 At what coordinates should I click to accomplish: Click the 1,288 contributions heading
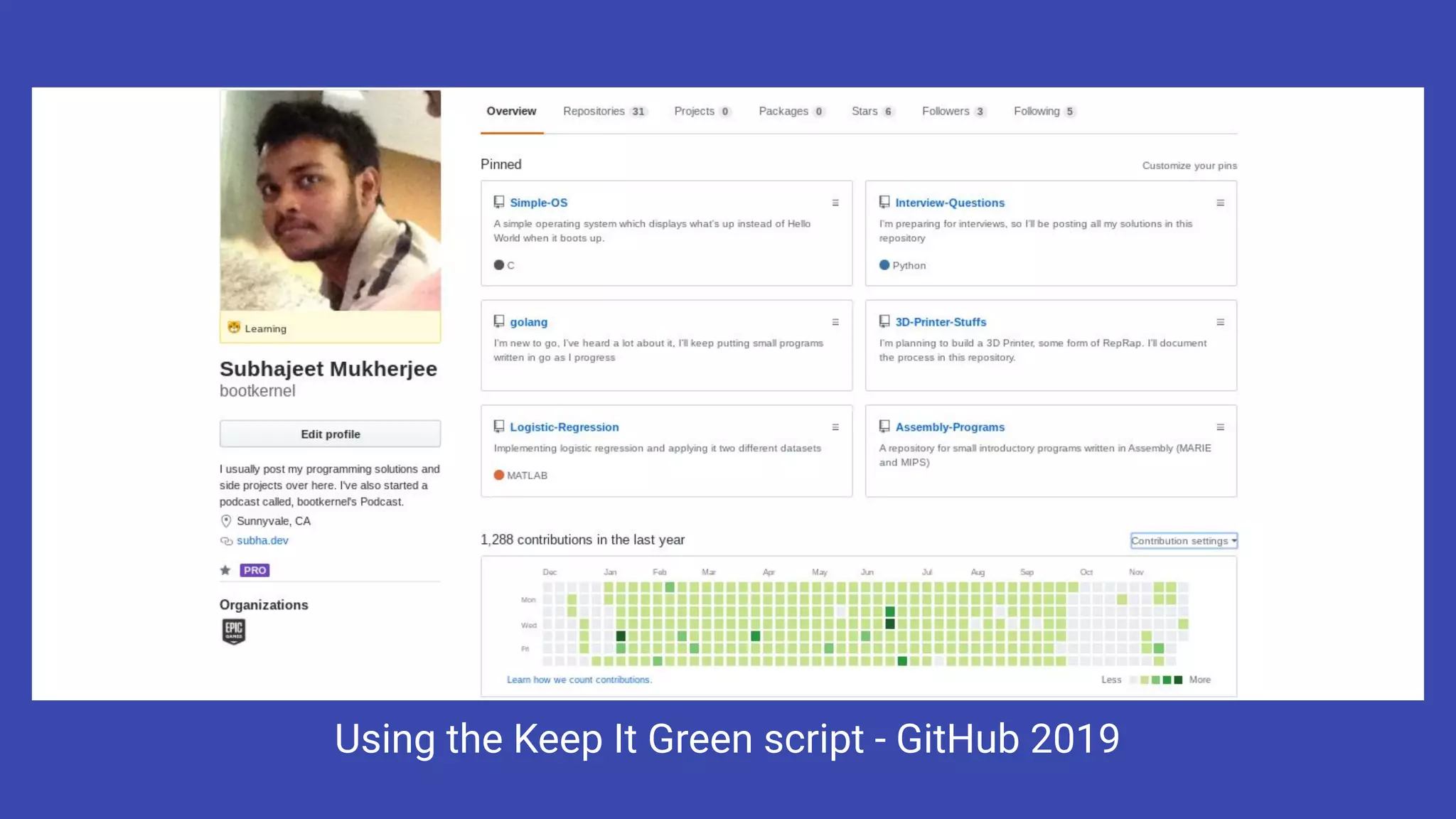pyautogui.click(x=582, y=540)
